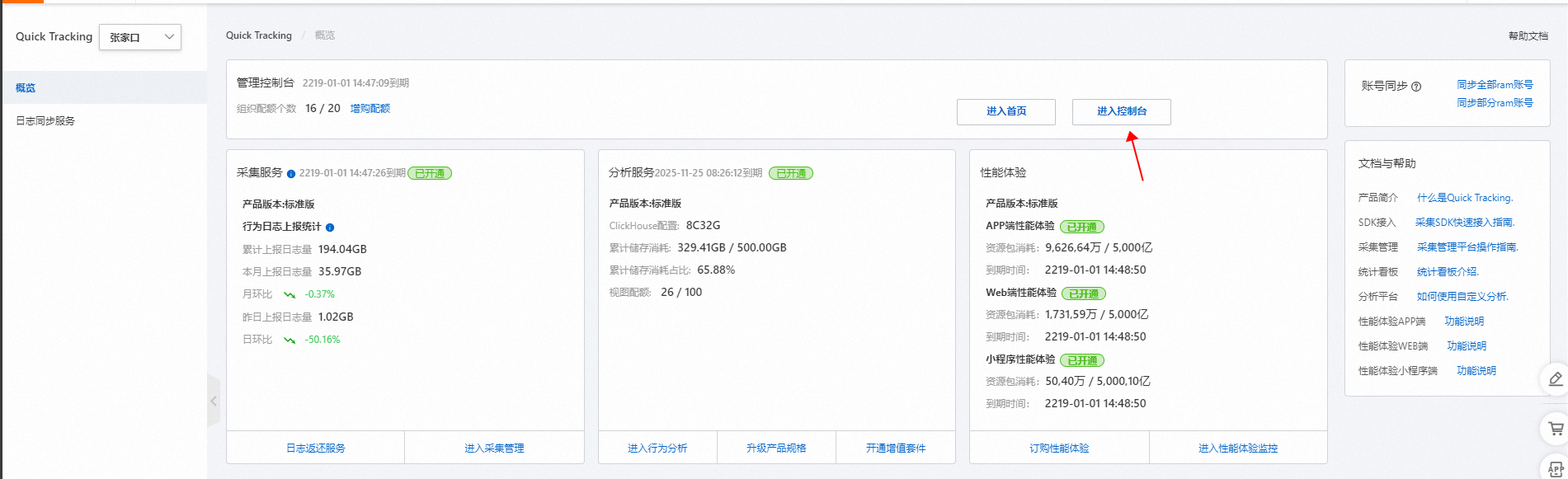Click 升级产品规格
The height and width of the screenshot is (479, 1568).
[776, 448]
